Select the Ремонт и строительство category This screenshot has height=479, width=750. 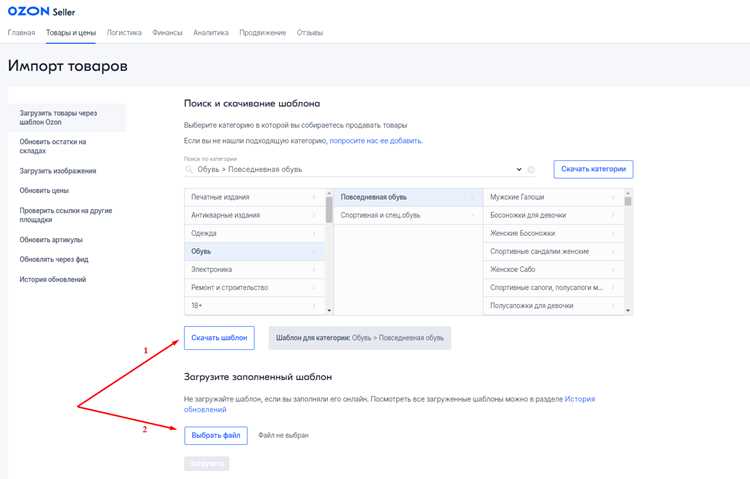(x=254, y=288)
